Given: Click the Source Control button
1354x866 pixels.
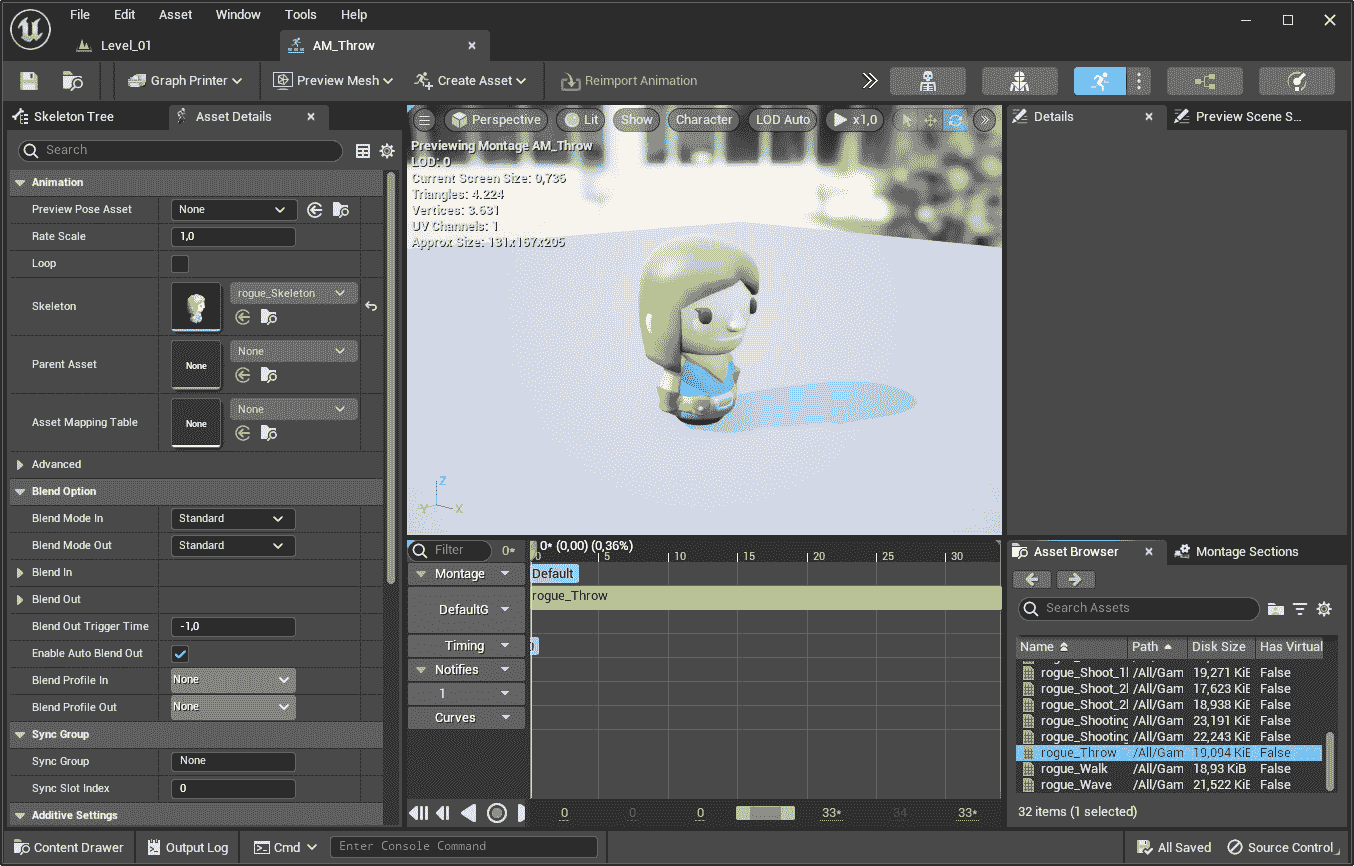Looking at the screenshot, I should pos(1283,848).
